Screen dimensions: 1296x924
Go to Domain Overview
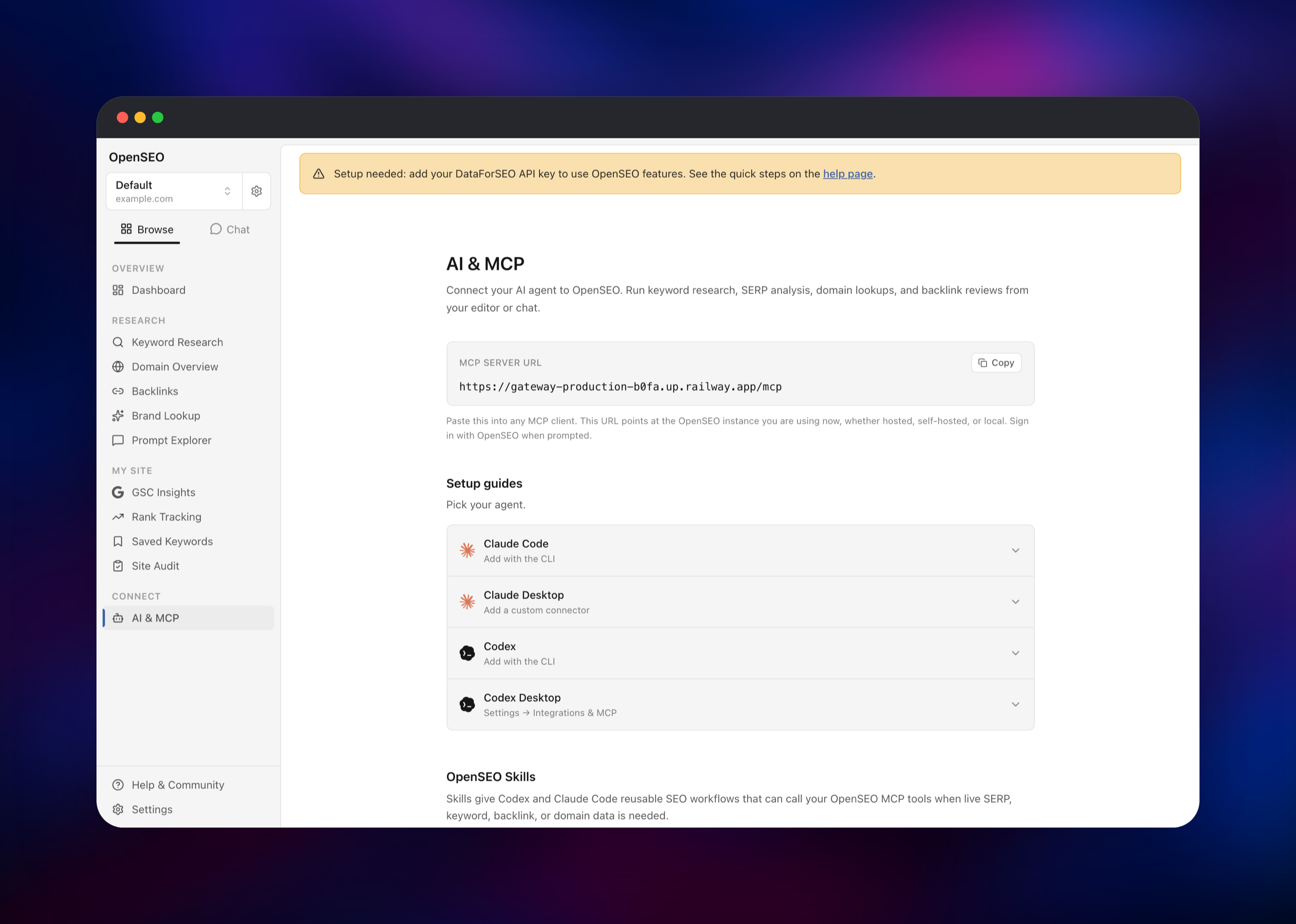tap(188, 367)
